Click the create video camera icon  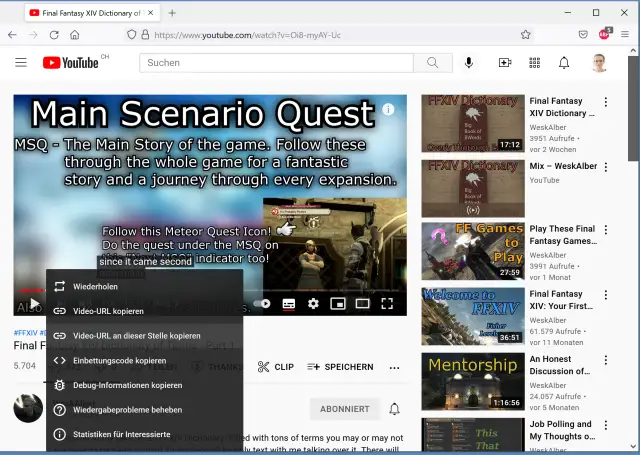tap(505, 63)
